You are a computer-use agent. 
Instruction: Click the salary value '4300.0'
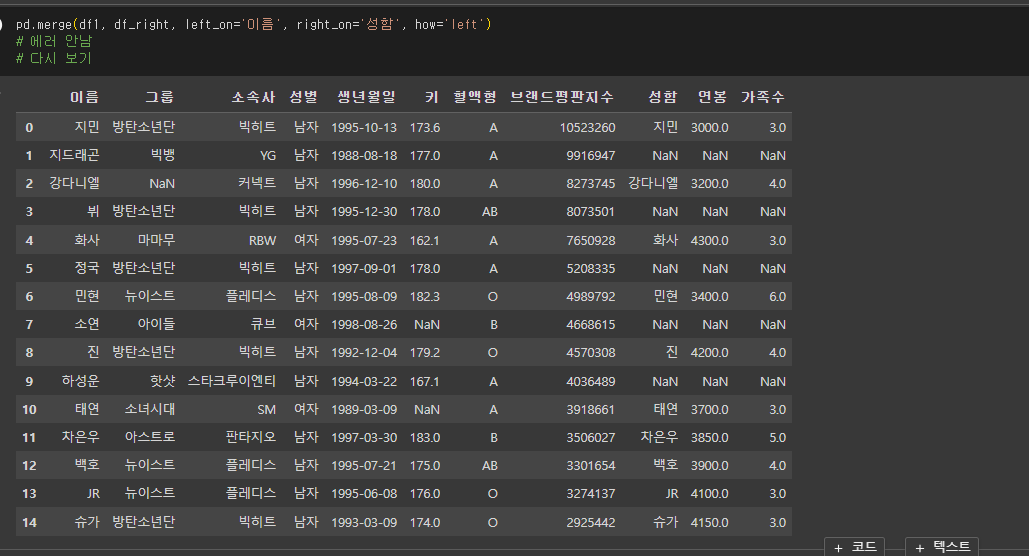[709, 240]
